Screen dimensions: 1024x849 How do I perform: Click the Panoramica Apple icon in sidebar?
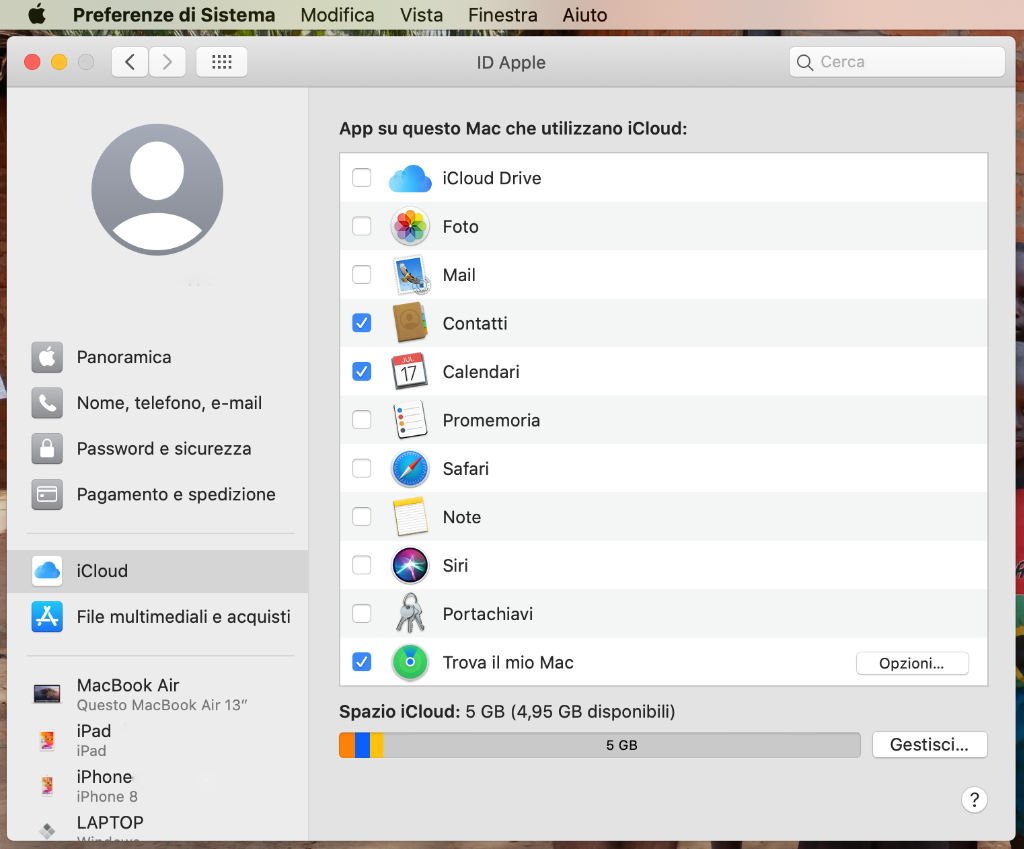click(x=47, y=357)
